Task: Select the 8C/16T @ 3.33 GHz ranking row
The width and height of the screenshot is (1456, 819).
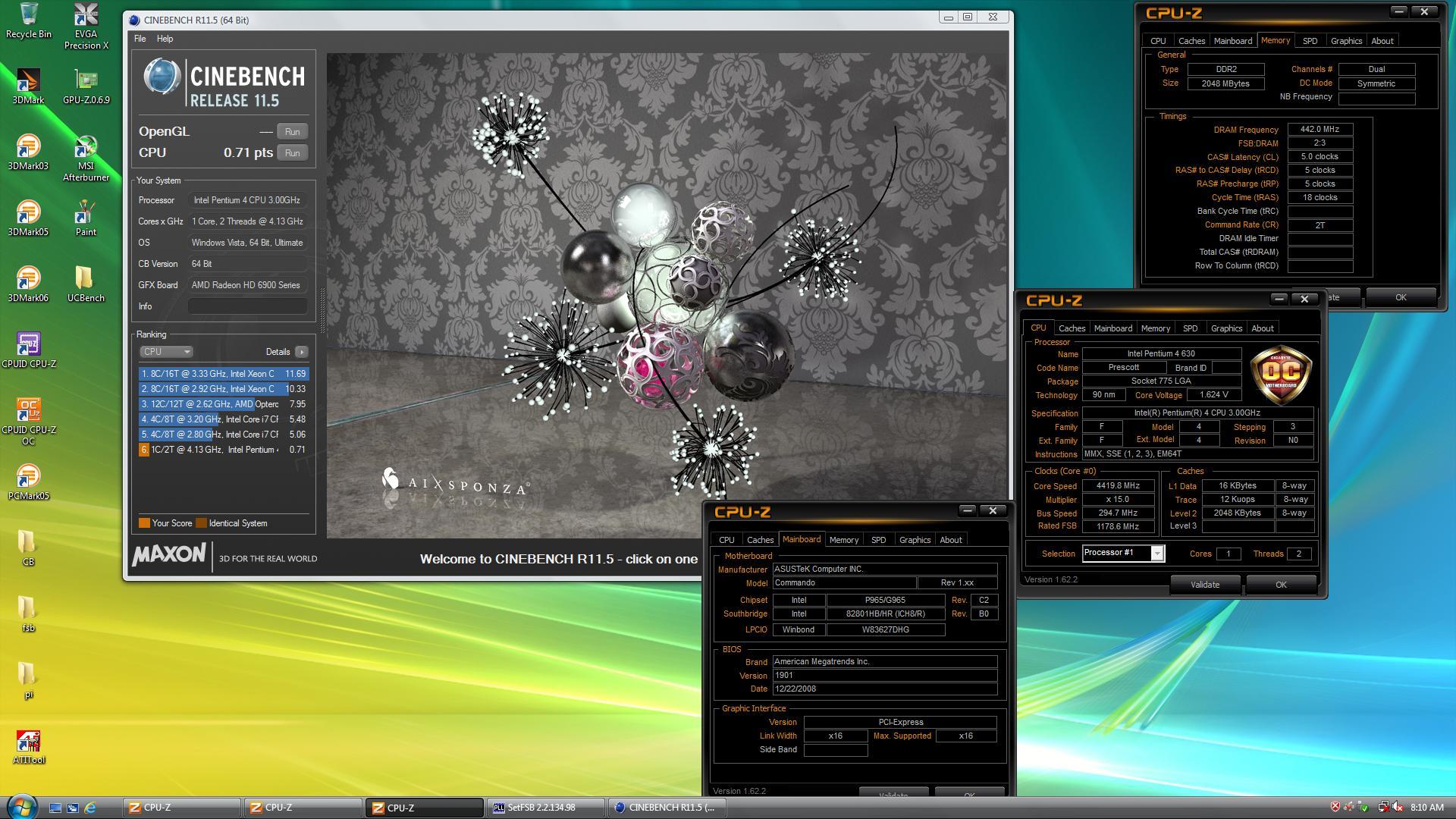Action: click(223, 374)
